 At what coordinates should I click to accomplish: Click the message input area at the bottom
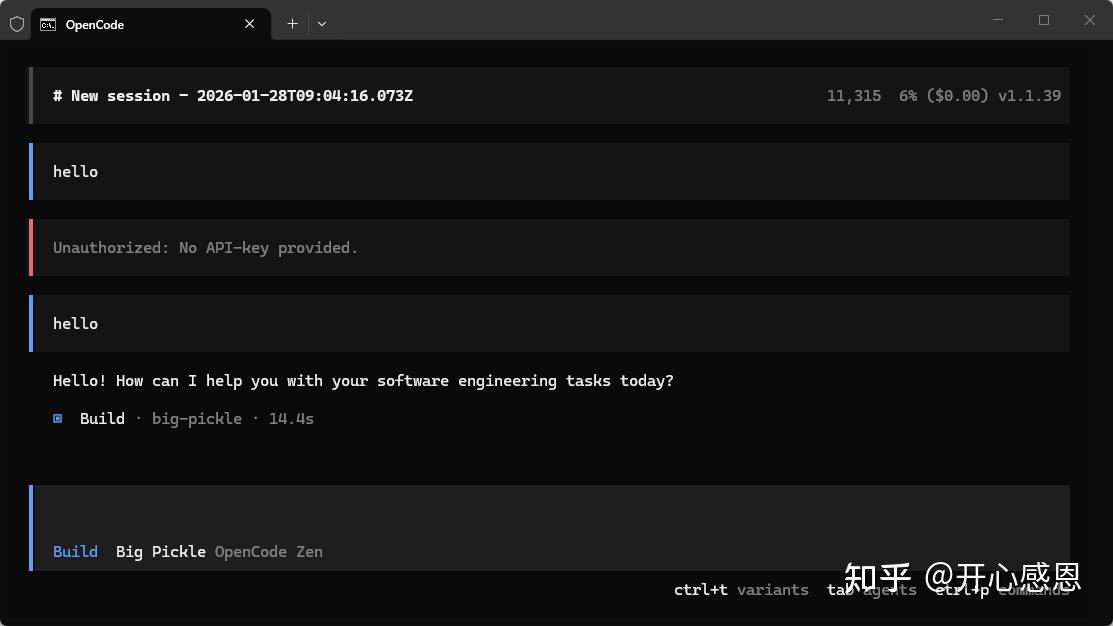click(x=550, y=515)
